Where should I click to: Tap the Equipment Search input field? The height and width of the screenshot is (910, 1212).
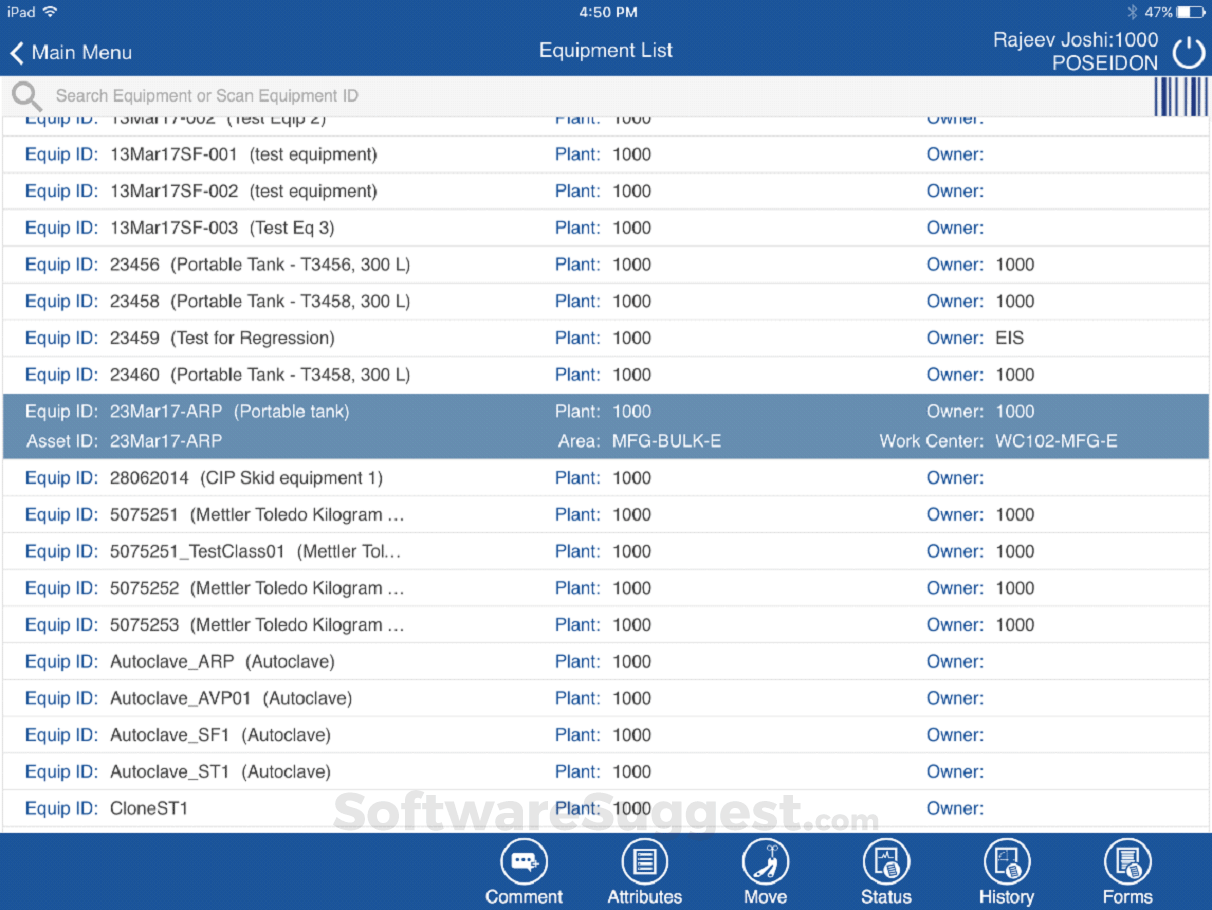[x=400, y=96]
